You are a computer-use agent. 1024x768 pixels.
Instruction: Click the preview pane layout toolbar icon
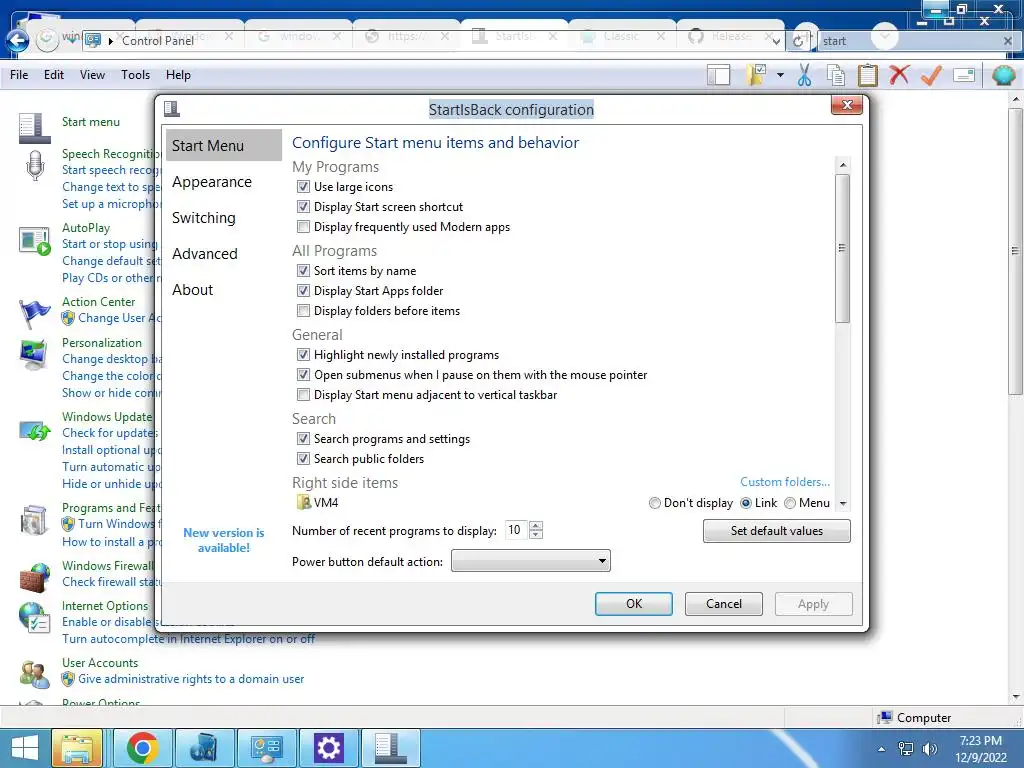pyautogui.click(x=718, y=75)
